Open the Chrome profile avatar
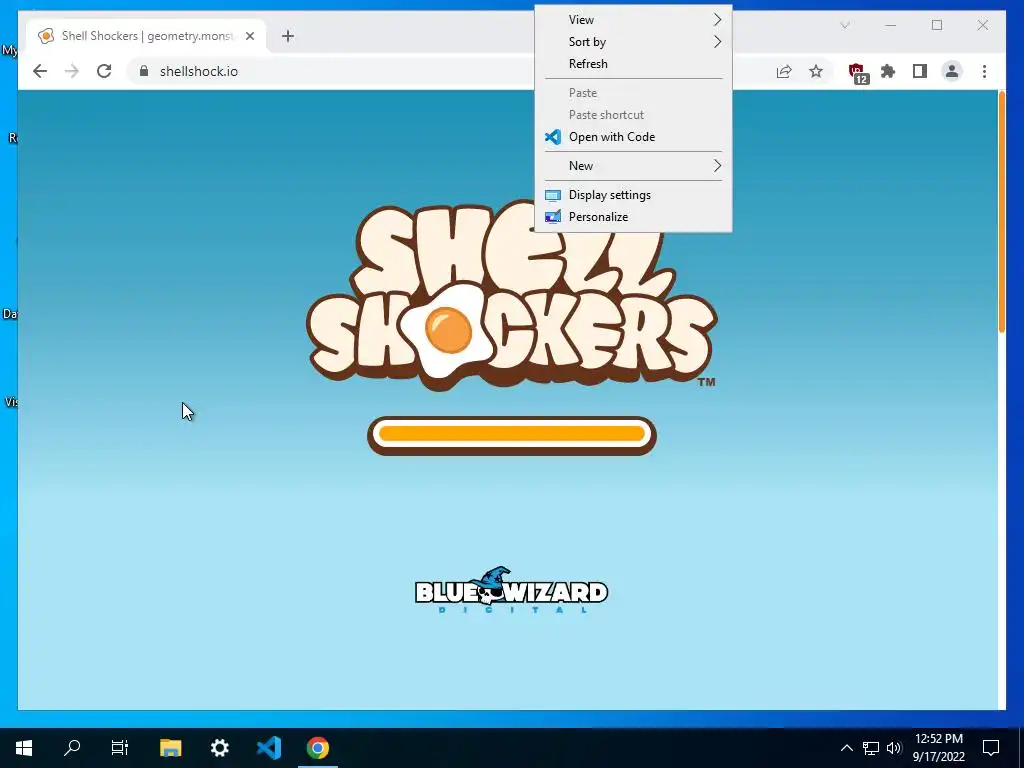Screen dimensions: 1024x768 coord(952,71)
